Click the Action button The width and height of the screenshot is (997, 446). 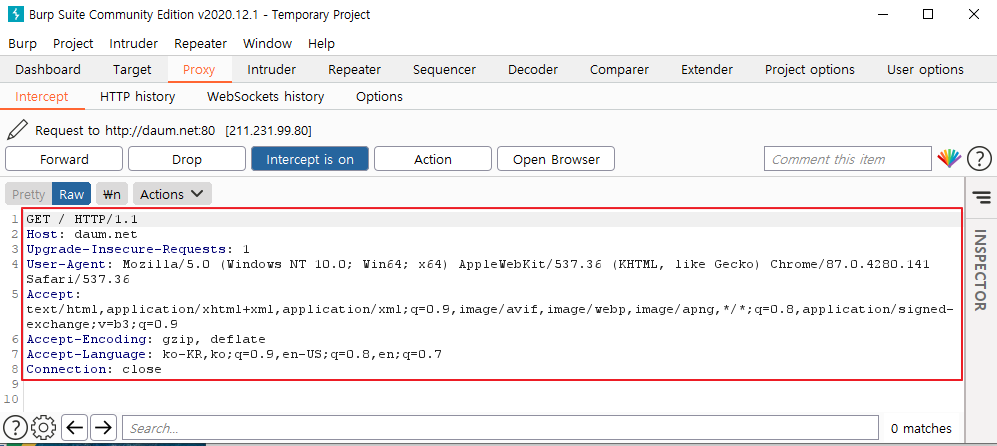pyautogui.click(x=433, y=159)
